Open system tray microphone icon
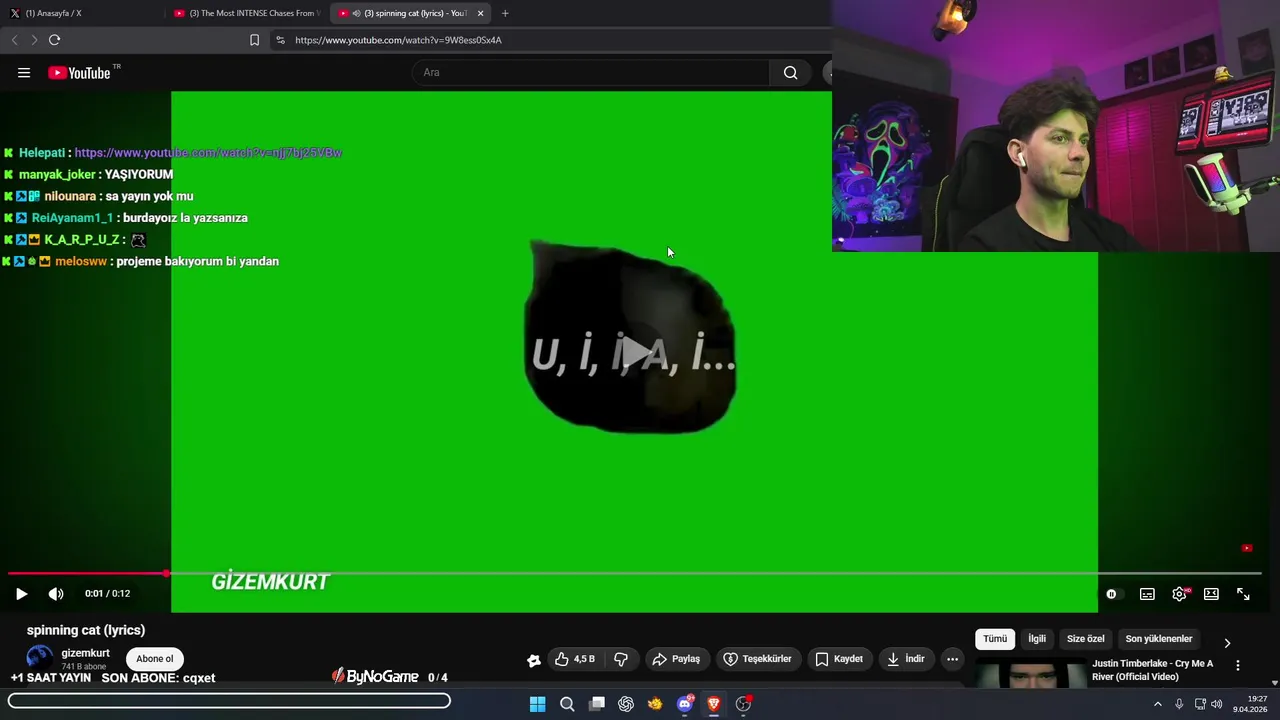The height and width of the screenshot is (720, 1280). 1179,704
